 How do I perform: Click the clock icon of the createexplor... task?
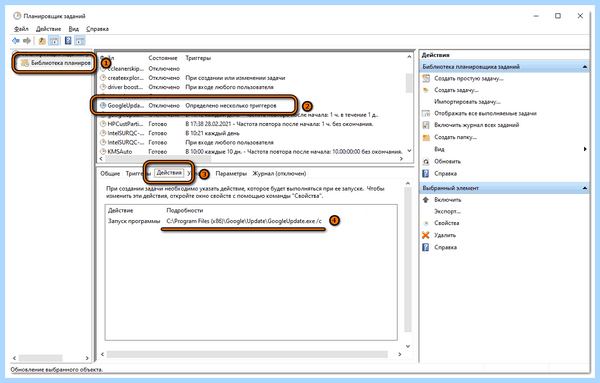[103, 78]
